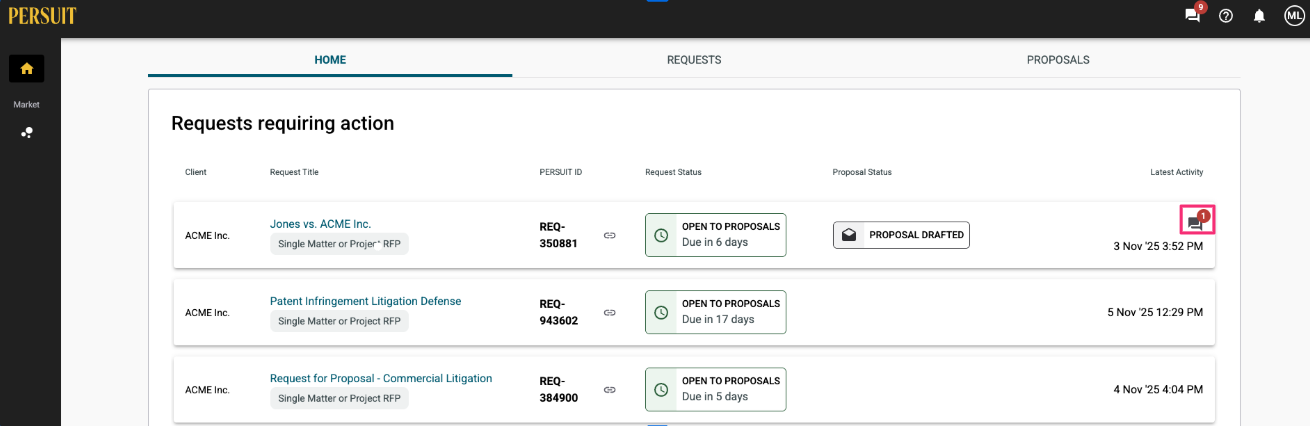
Task: Click the PERSUIT ID column header
Action: pos(561,172)
